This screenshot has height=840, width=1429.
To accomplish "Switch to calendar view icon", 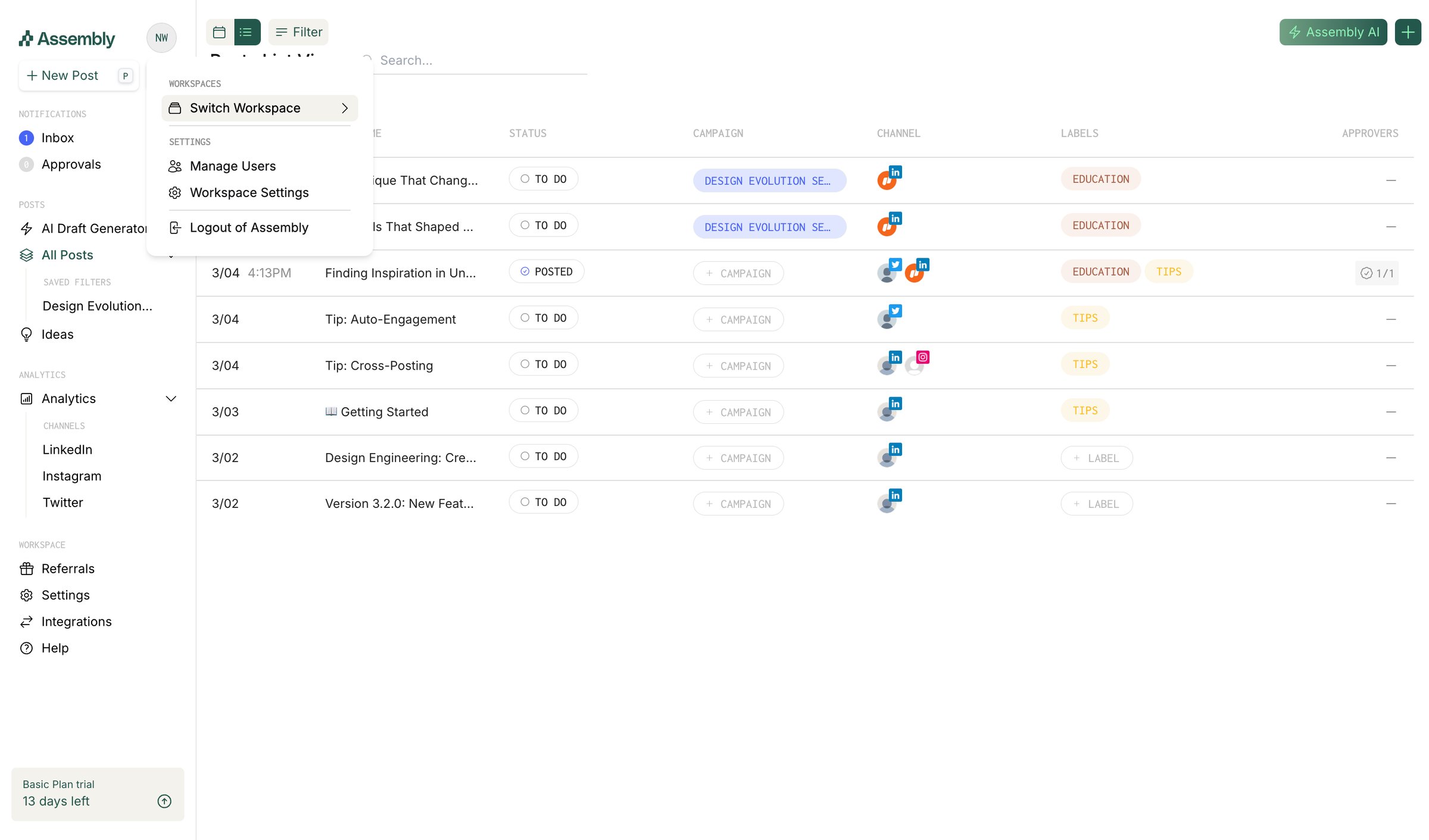I will (219, 32).
